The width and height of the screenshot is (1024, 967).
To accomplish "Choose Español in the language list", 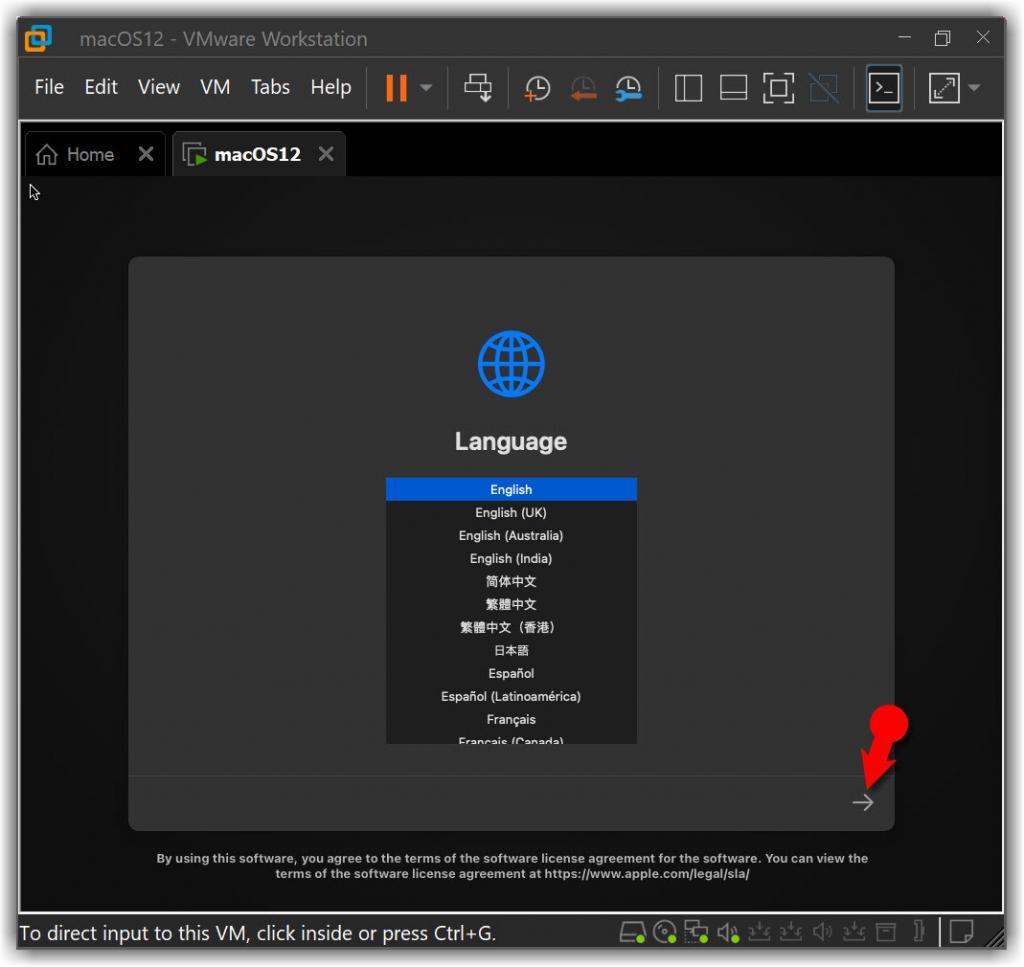I will coord(511,674).
